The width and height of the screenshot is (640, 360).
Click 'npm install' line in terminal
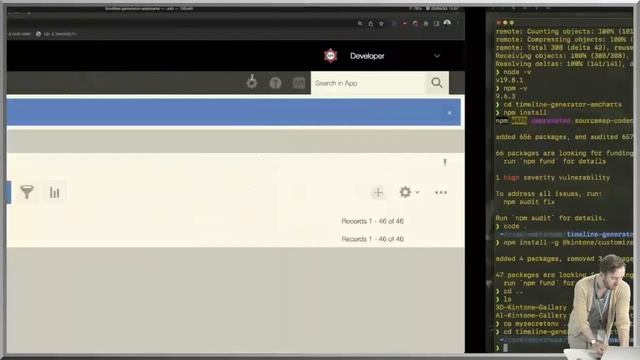point(524,113)
